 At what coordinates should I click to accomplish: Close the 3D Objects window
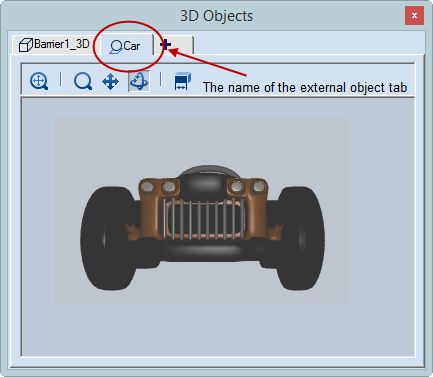[x=414, y=15]
